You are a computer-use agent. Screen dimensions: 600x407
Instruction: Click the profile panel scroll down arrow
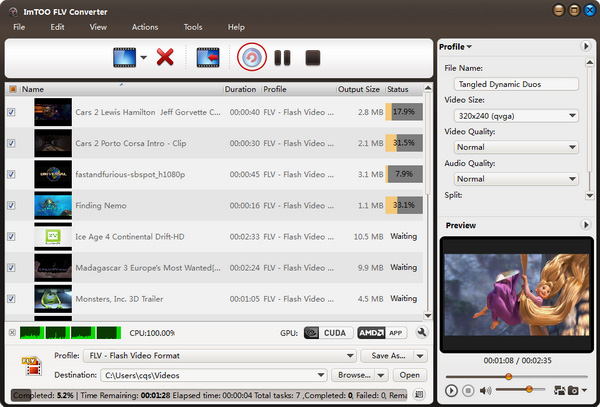[590, 195]
